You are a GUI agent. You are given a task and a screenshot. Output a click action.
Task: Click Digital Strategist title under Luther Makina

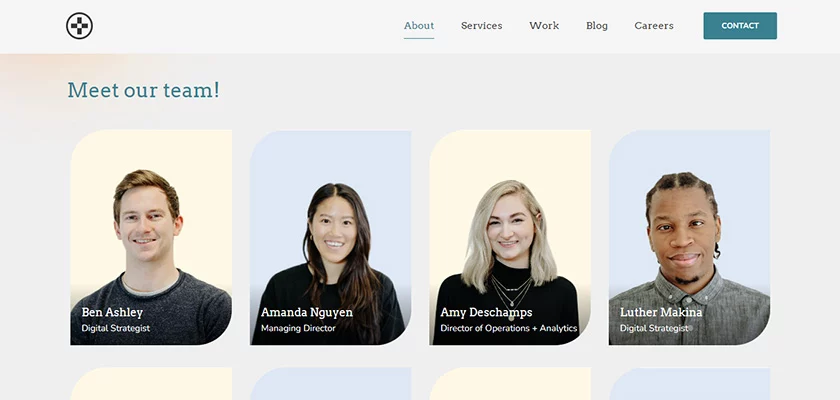pos(654,328)
